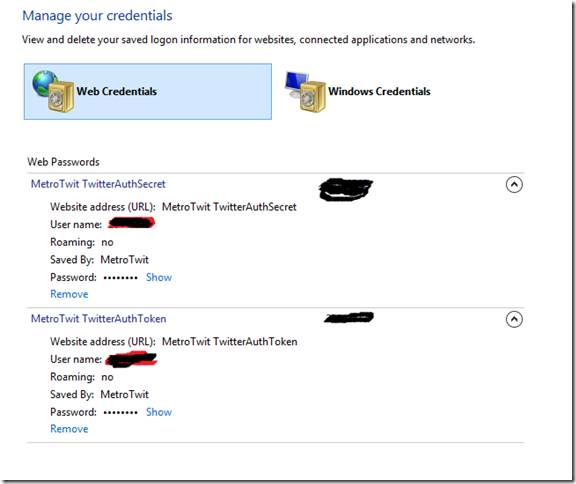576x484 pixels.
Task: Click the TwitterAuthToken Website address URL value
Action: click(230, 342)
